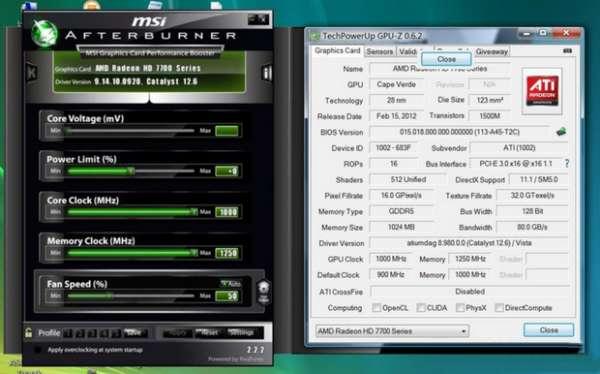The height and width of the screenshot is (374, 600).
Task: Click the ATI Radeon logo image
Action: point(542,91)
